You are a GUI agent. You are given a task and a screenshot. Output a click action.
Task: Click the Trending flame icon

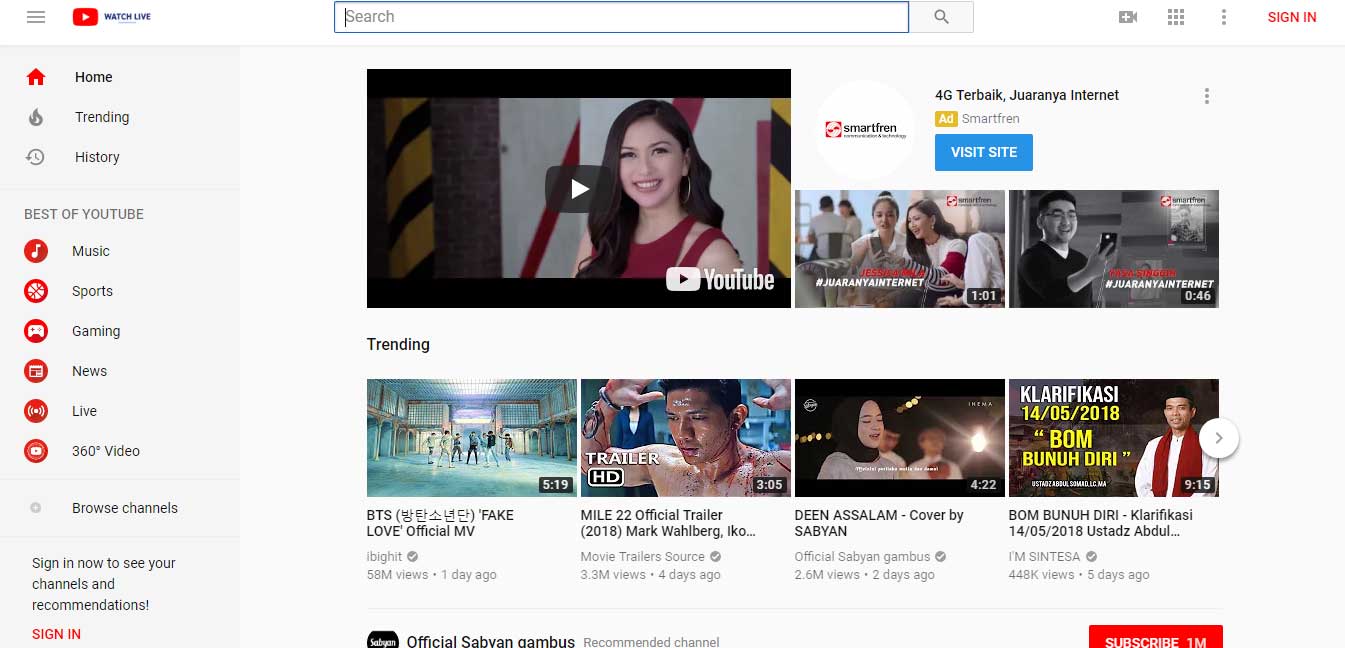[36, 117]
